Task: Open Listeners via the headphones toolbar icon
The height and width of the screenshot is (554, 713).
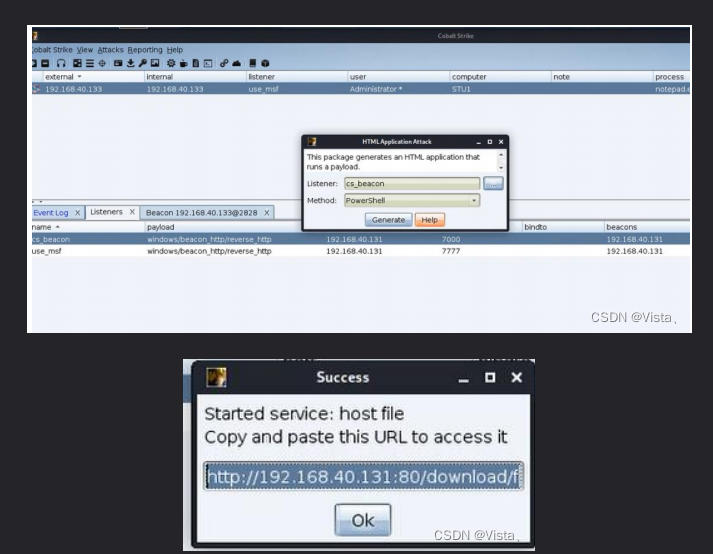Action: coord(61,63)
